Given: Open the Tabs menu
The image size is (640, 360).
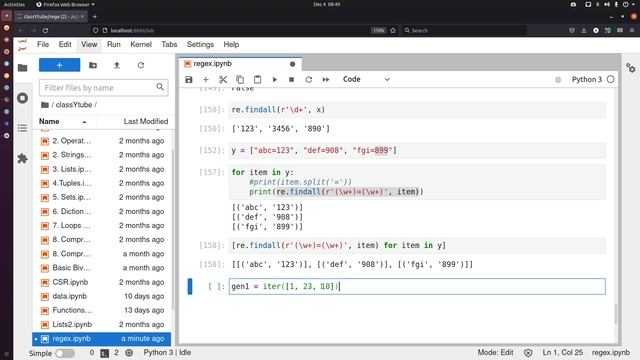Looking at the screenshot, I should point(169,44).
